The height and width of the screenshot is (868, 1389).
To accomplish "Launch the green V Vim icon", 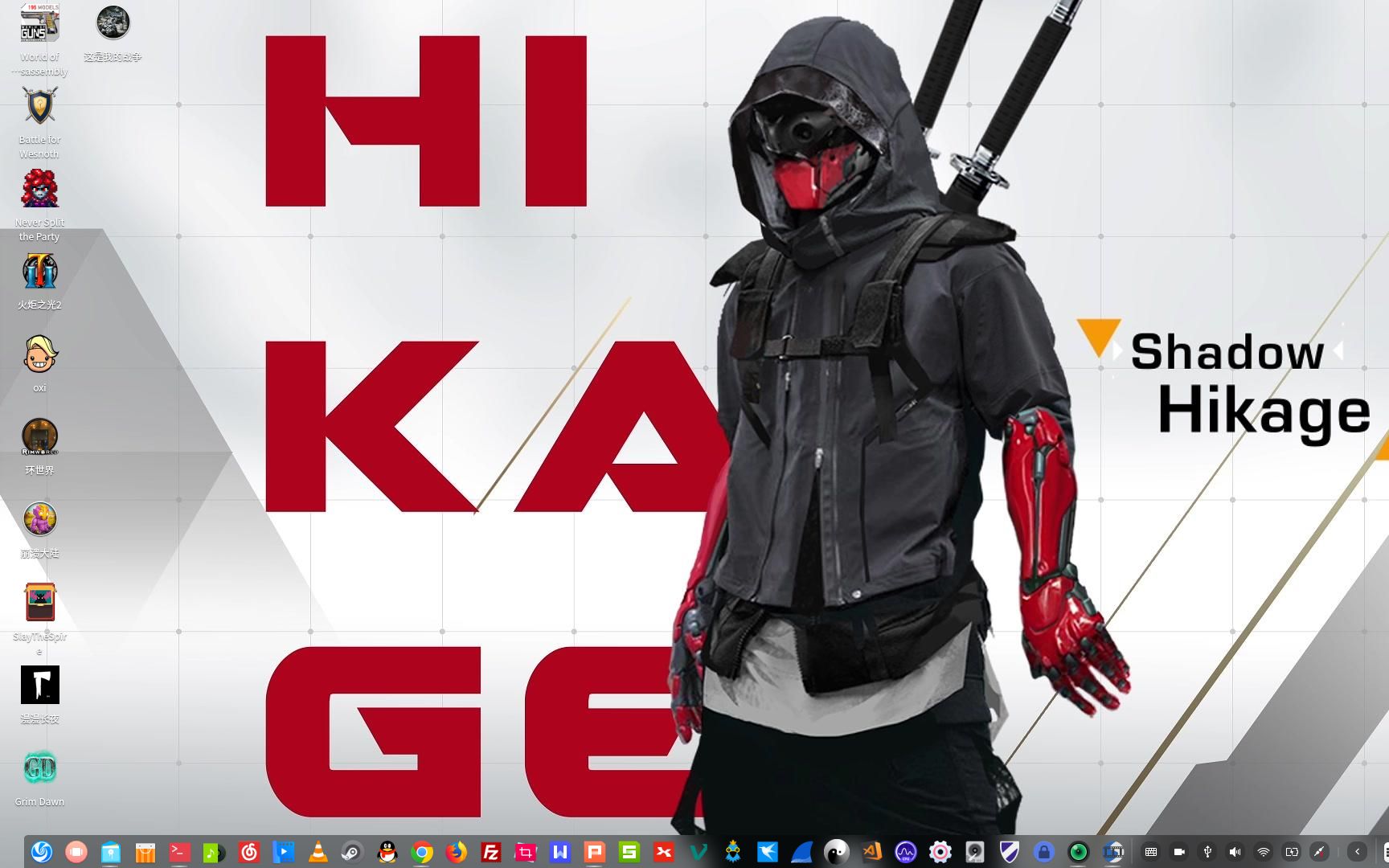I will coord(699,851).
